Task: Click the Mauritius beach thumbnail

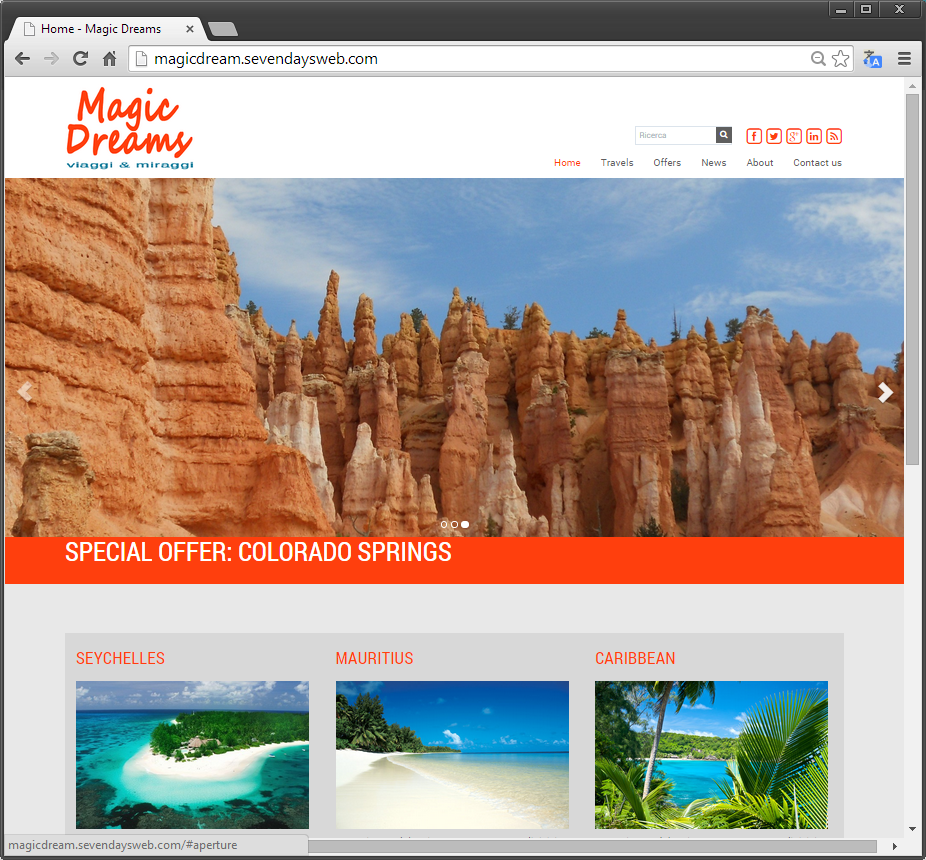Action: coord(452,755)
